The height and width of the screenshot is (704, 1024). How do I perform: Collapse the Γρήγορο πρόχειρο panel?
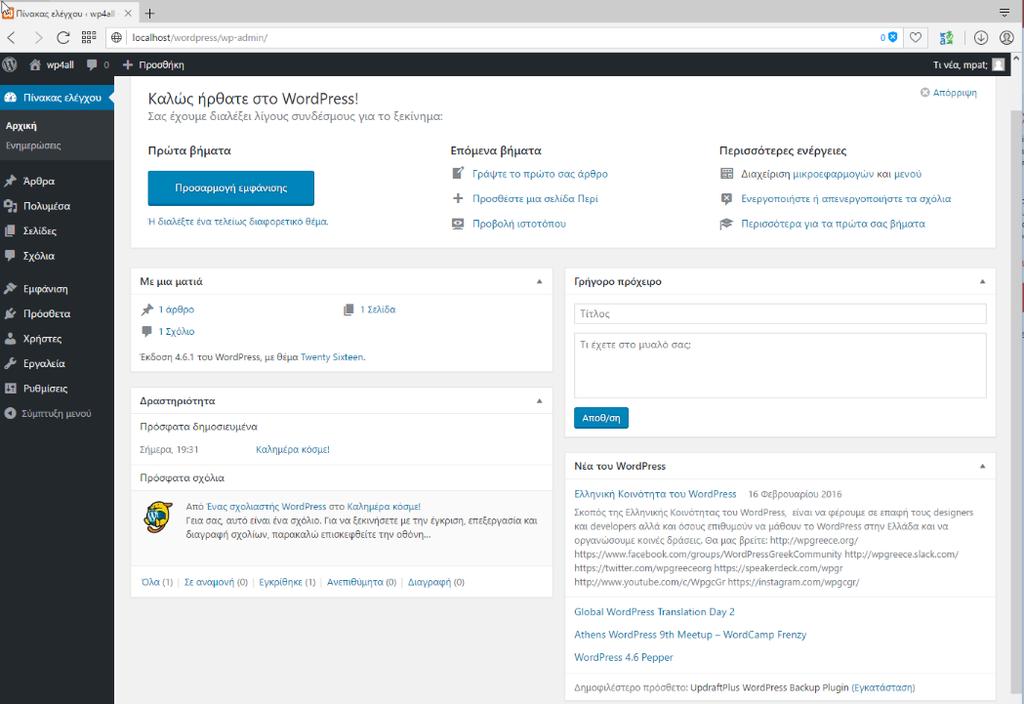point(982,281)
